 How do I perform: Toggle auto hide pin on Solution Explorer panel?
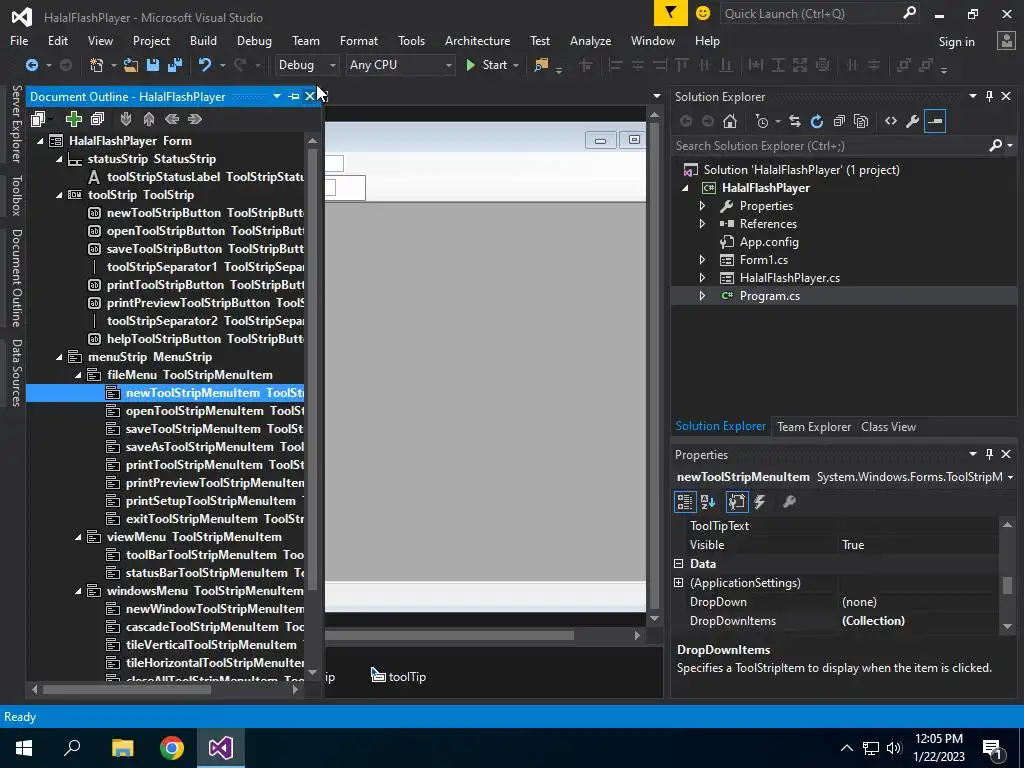(x=989, y=97)
